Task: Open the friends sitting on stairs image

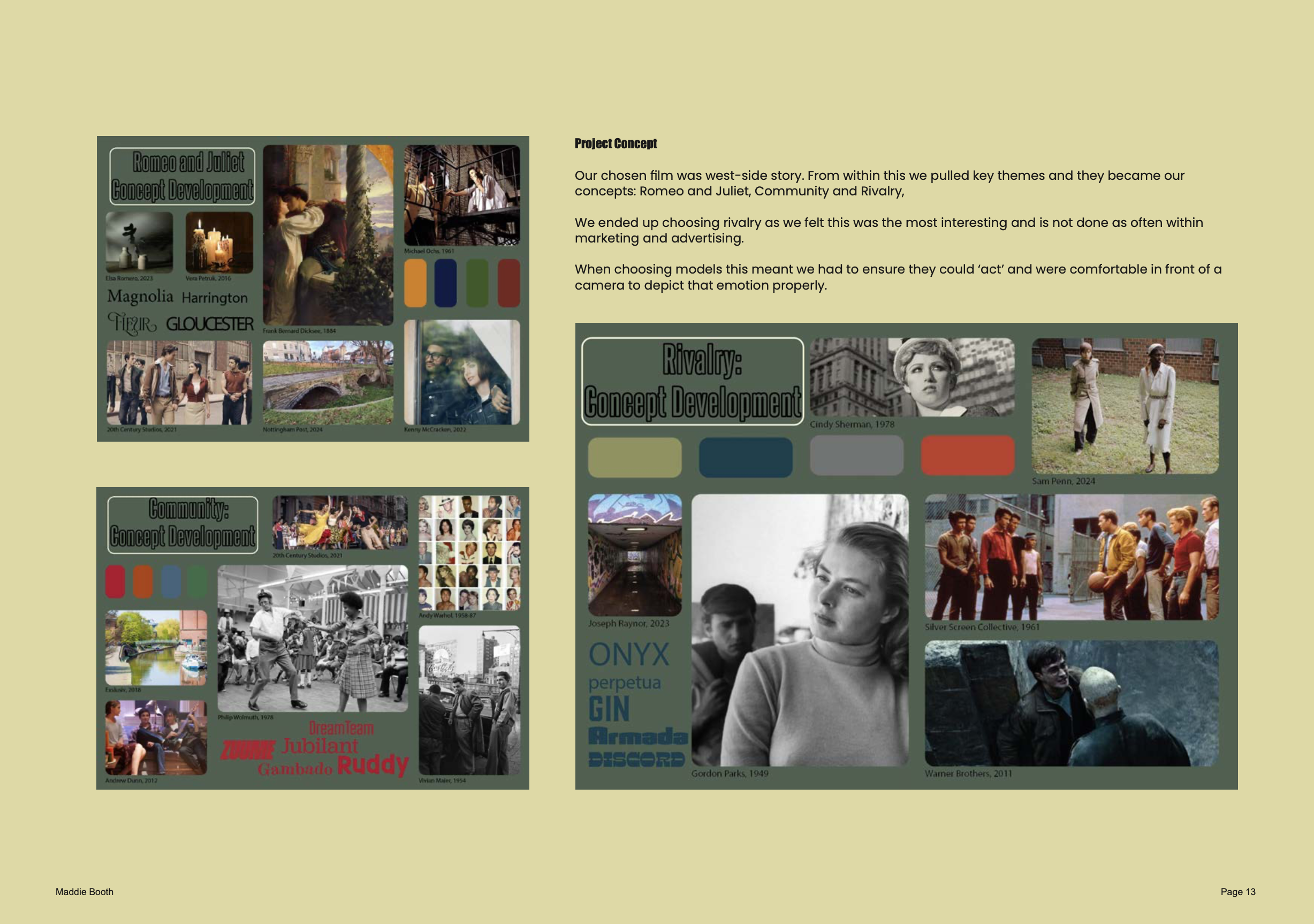Action: 156,737
